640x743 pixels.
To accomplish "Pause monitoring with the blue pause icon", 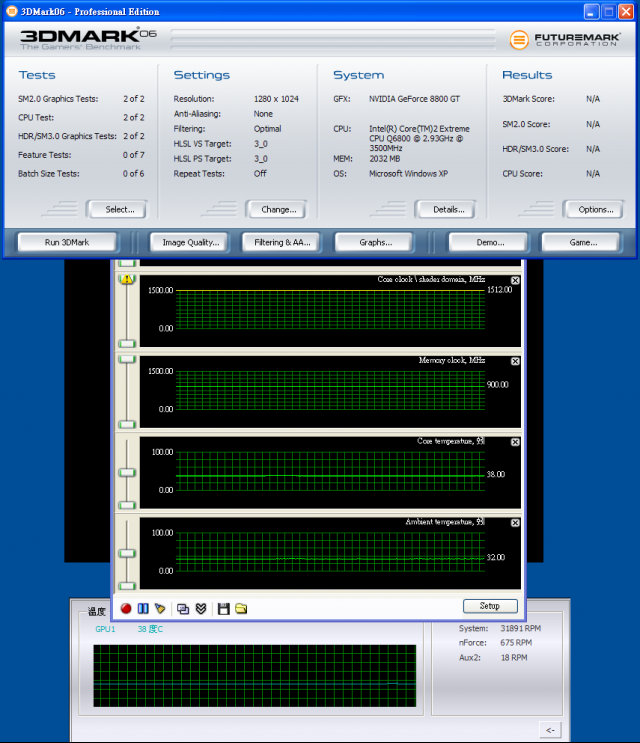I will (x=143, y=608).
